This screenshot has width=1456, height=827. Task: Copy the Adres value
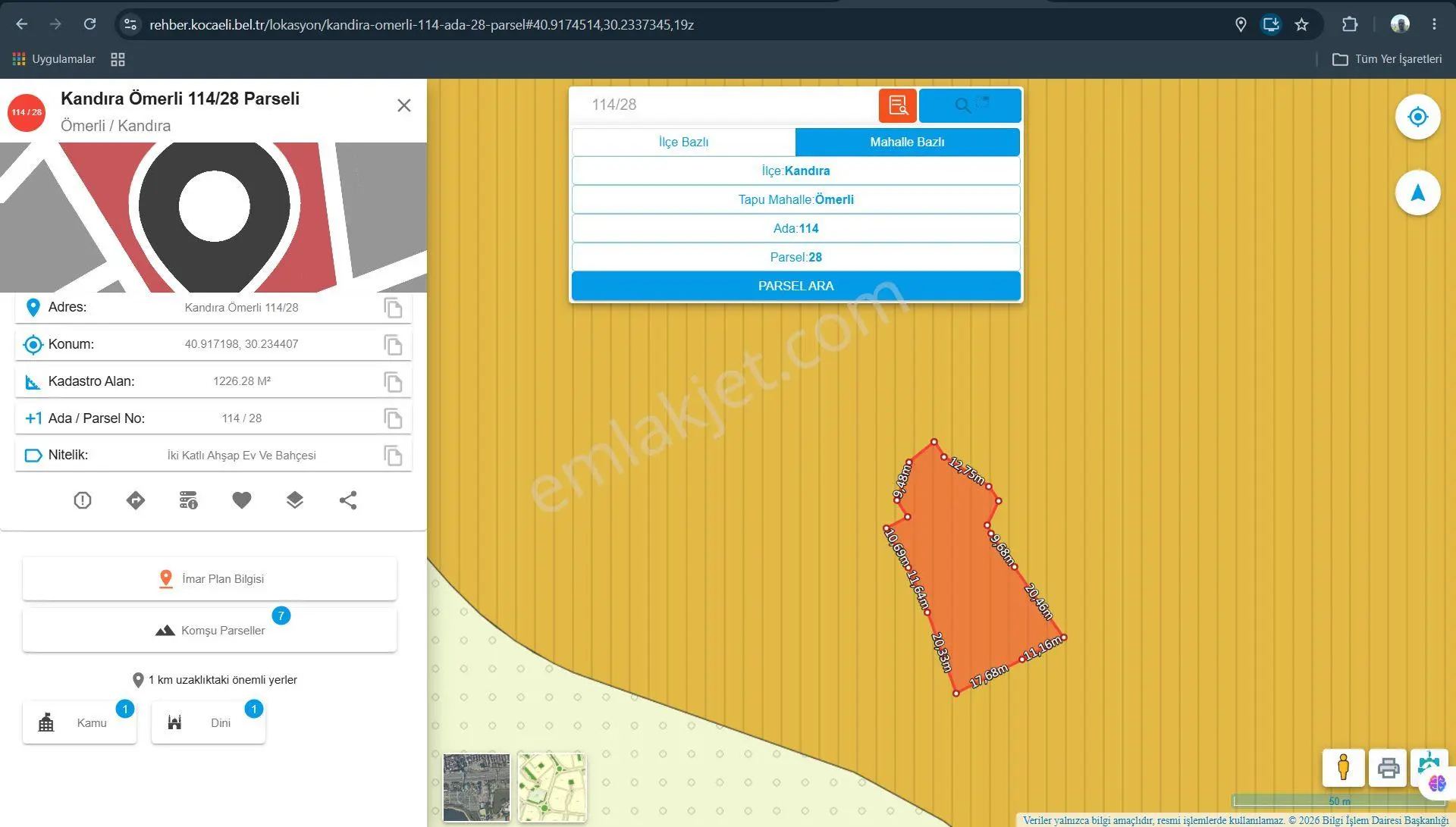click(393, 308)
